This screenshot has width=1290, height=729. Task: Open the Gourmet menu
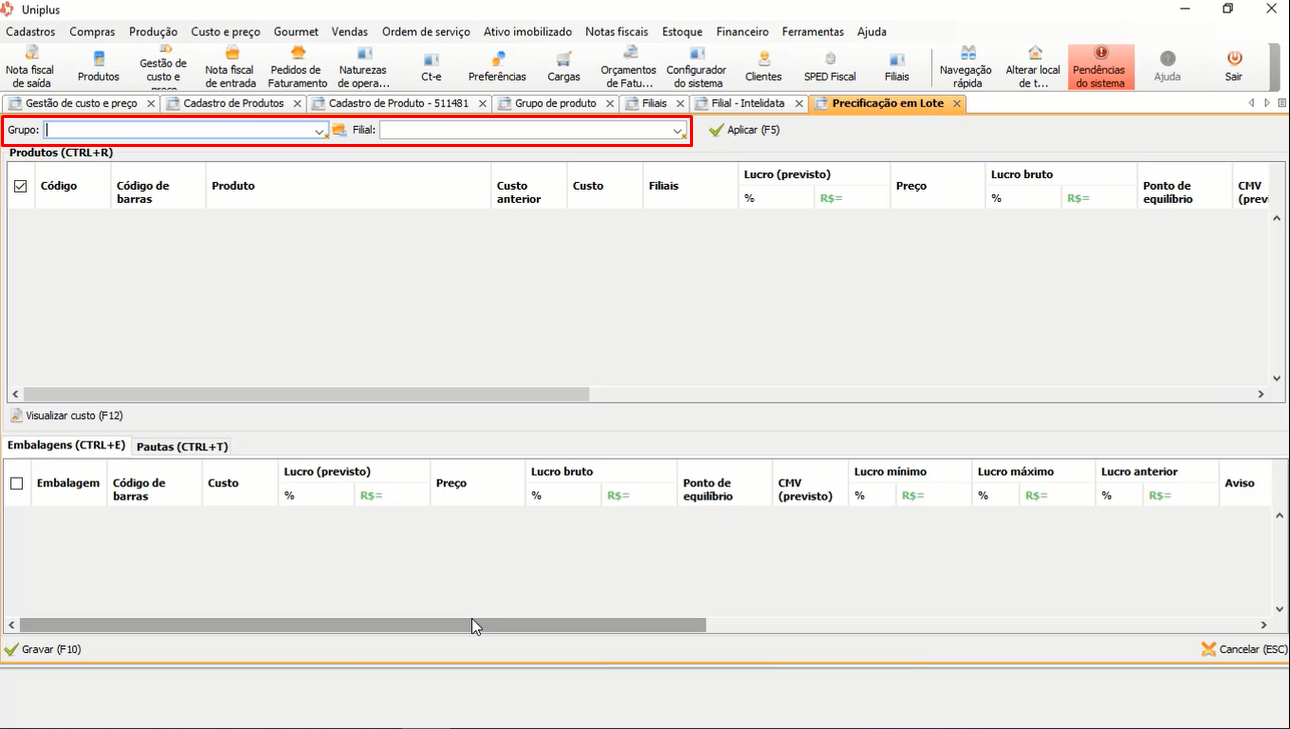coord(295,32)
